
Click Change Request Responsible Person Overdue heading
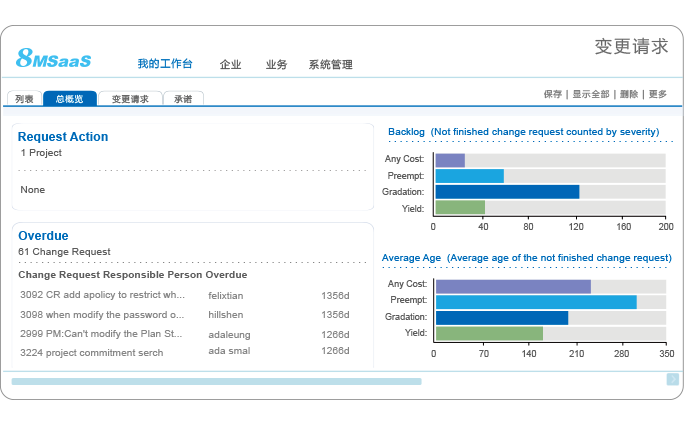133,274
